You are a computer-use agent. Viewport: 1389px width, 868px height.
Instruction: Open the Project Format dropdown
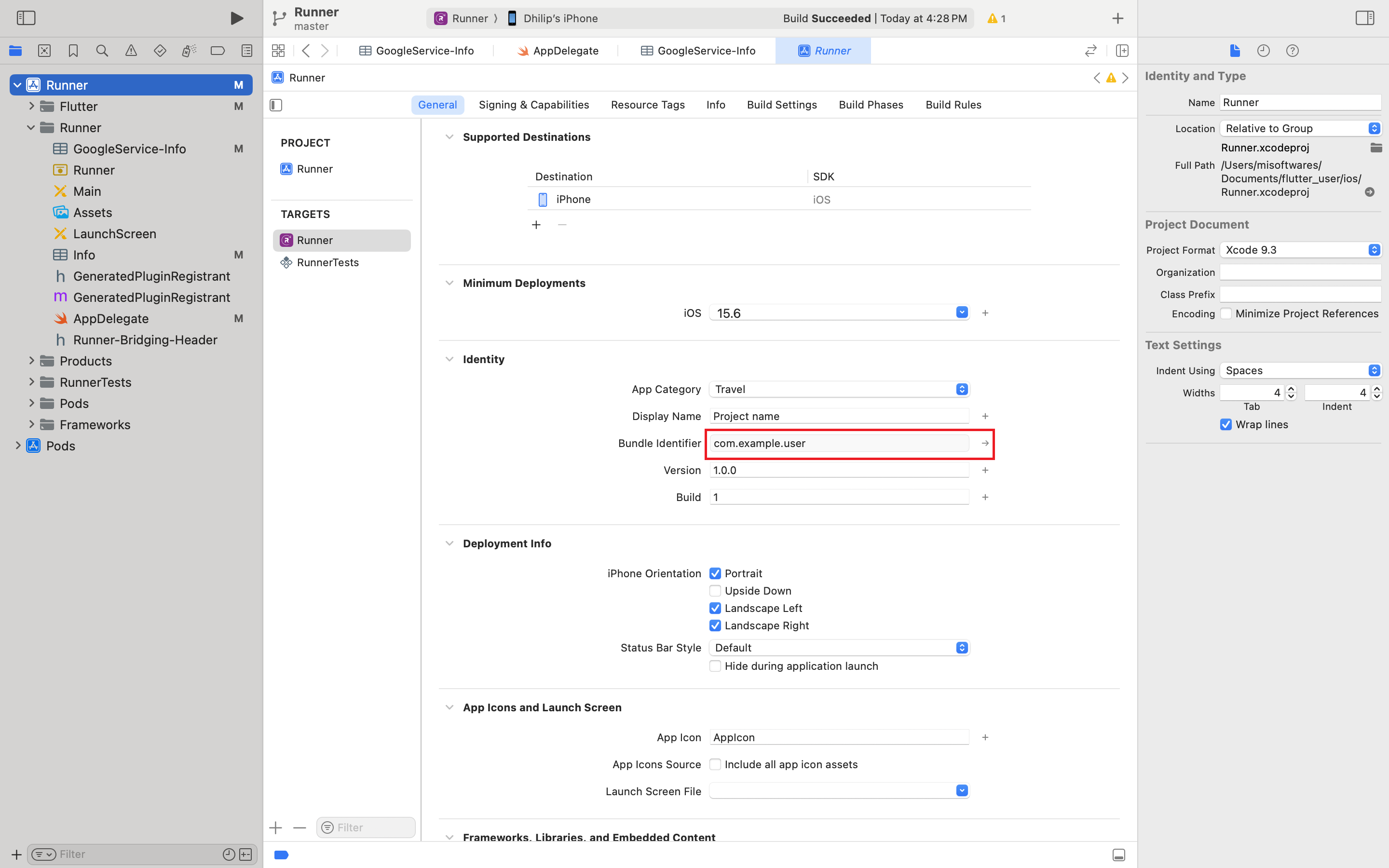pos(1300,250)
